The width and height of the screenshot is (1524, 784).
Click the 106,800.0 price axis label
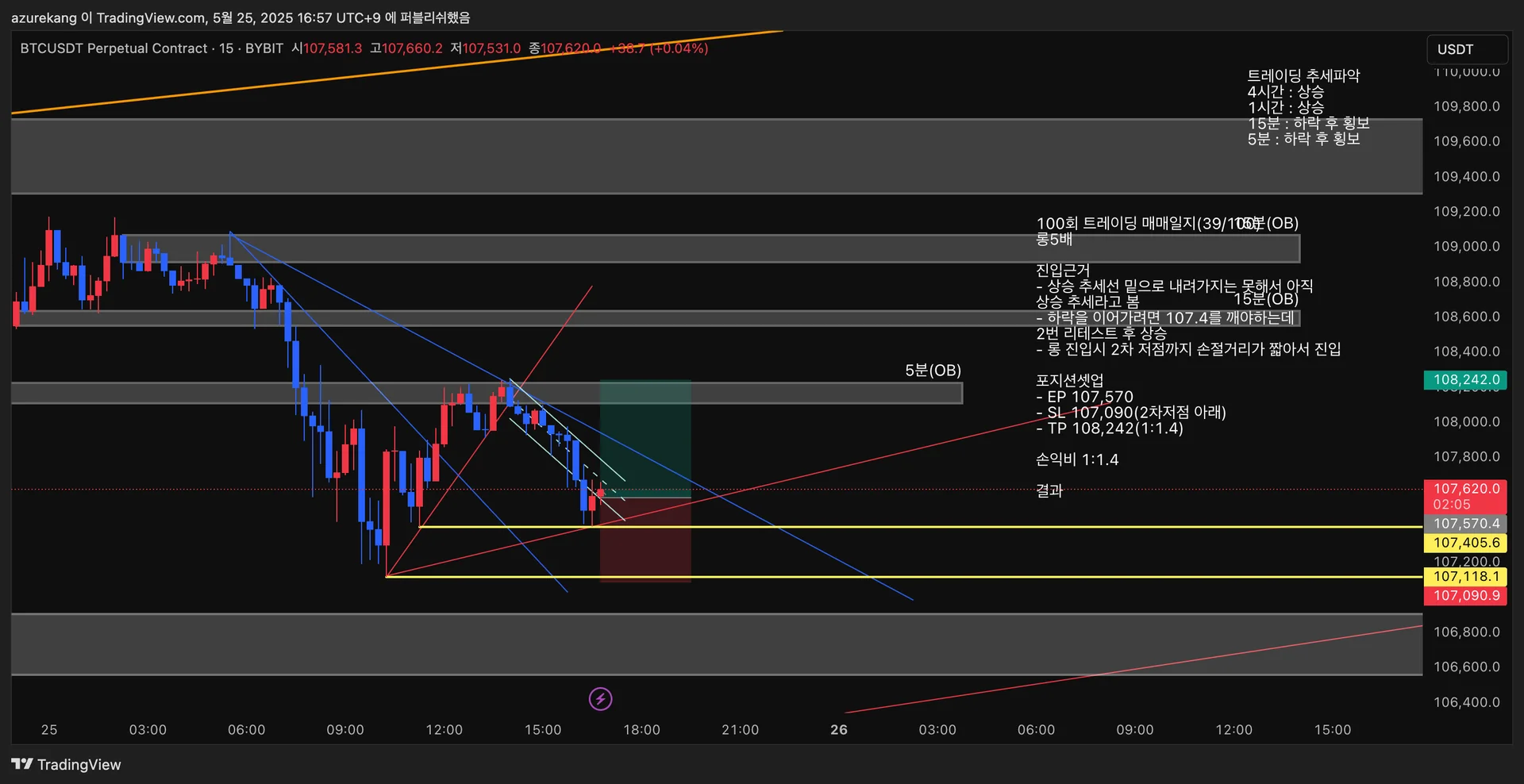tap(1466, 632)
